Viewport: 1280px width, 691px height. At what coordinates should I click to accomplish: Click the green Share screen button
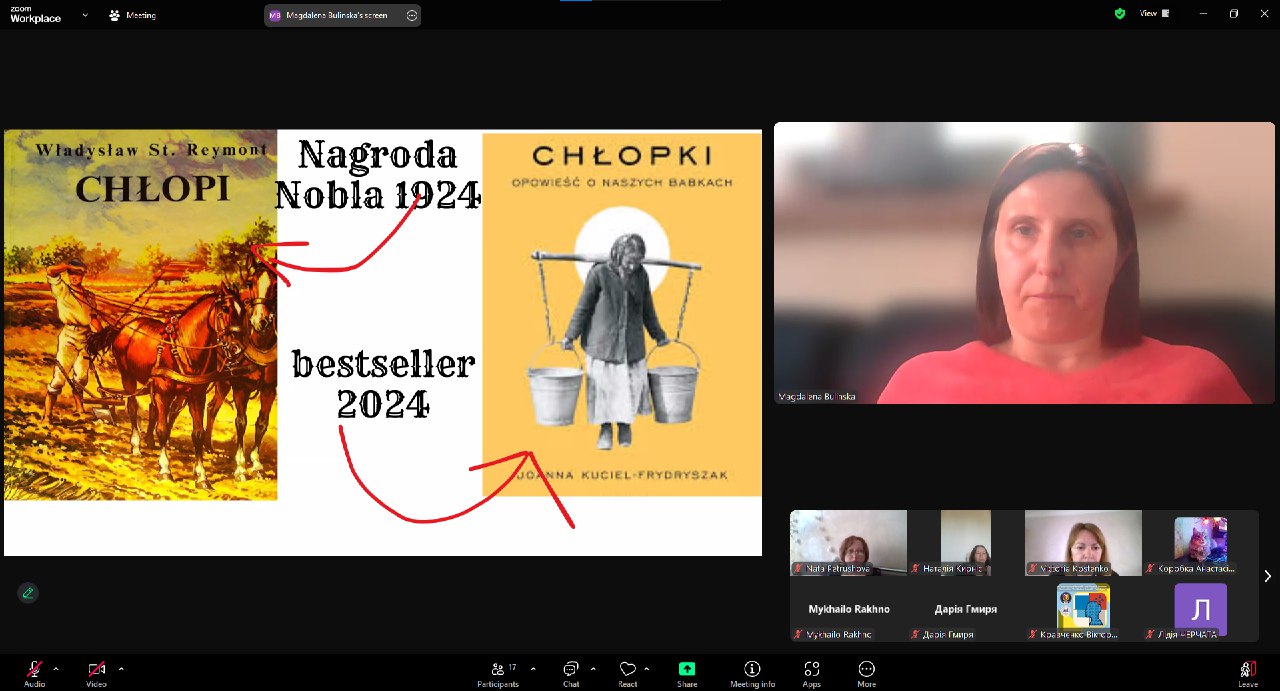click(687, 673)
